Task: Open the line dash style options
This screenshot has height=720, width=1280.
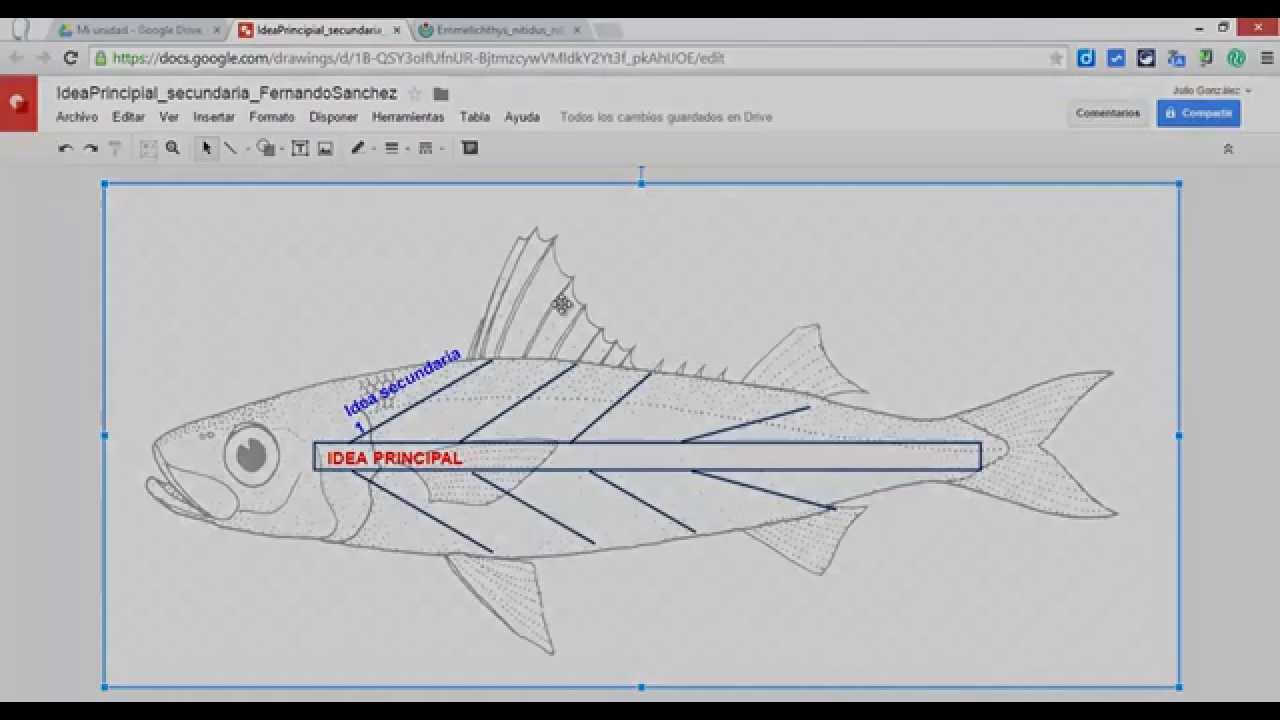Action: click(x=426, y=148)
